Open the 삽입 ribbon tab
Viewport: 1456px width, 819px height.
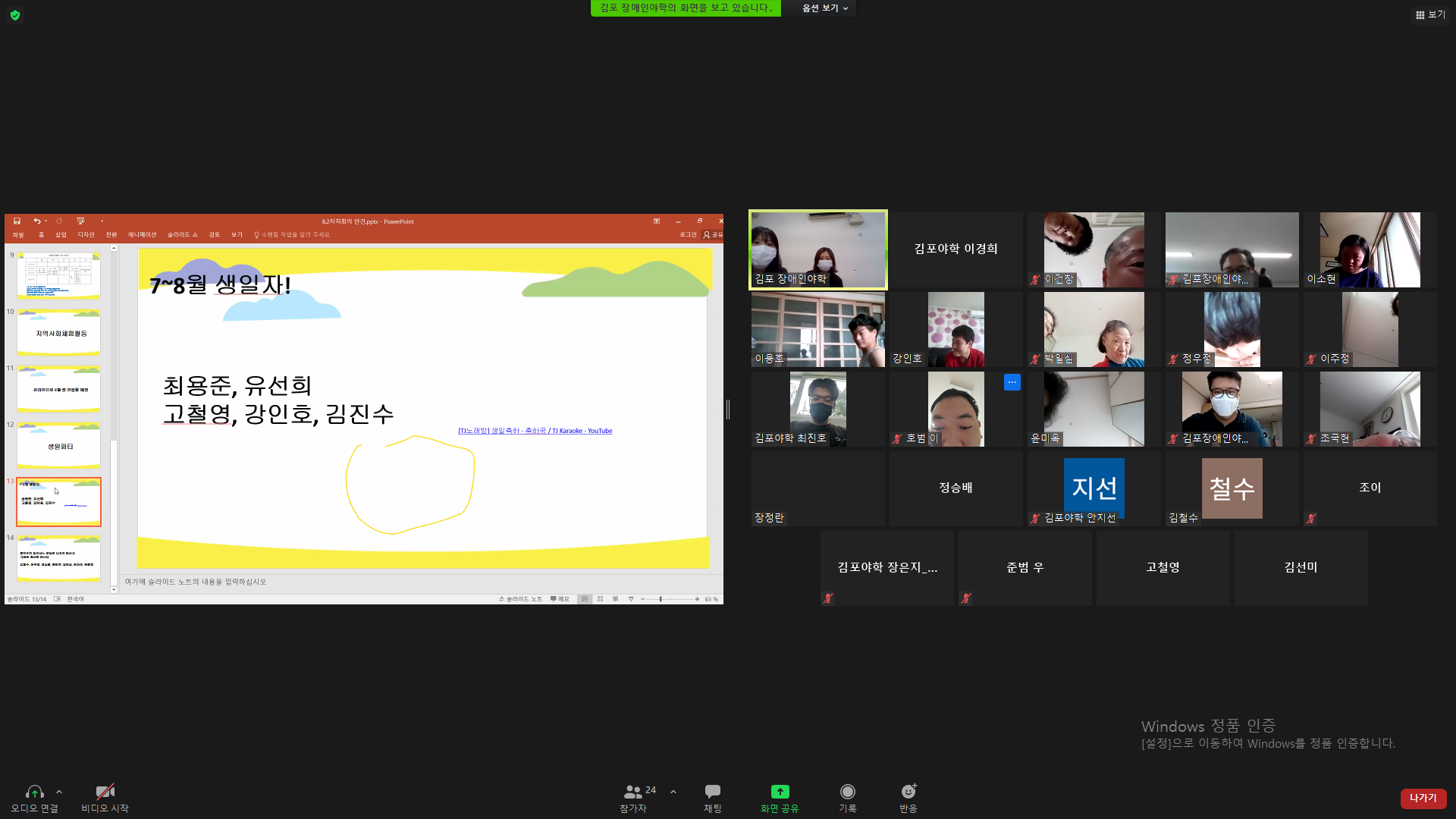point(61,235)
